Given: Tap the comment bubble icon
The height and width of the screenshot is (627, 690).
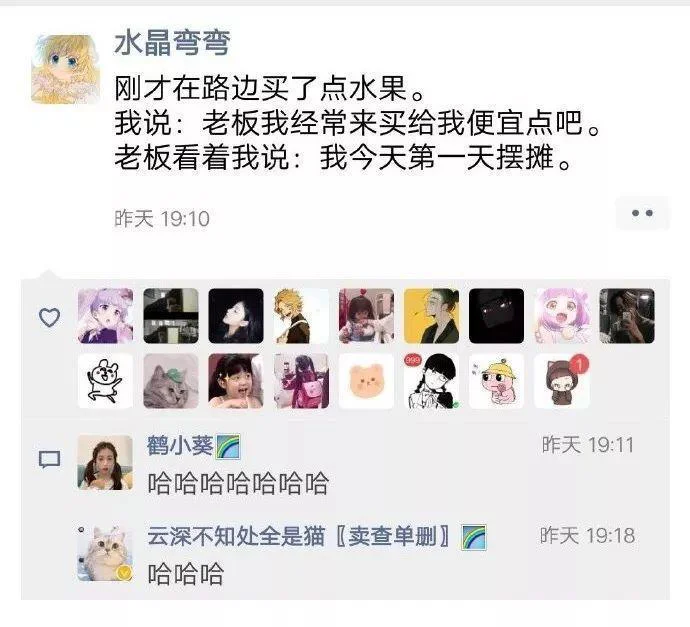Looking at the screenshot, I should tap(49, 460).
